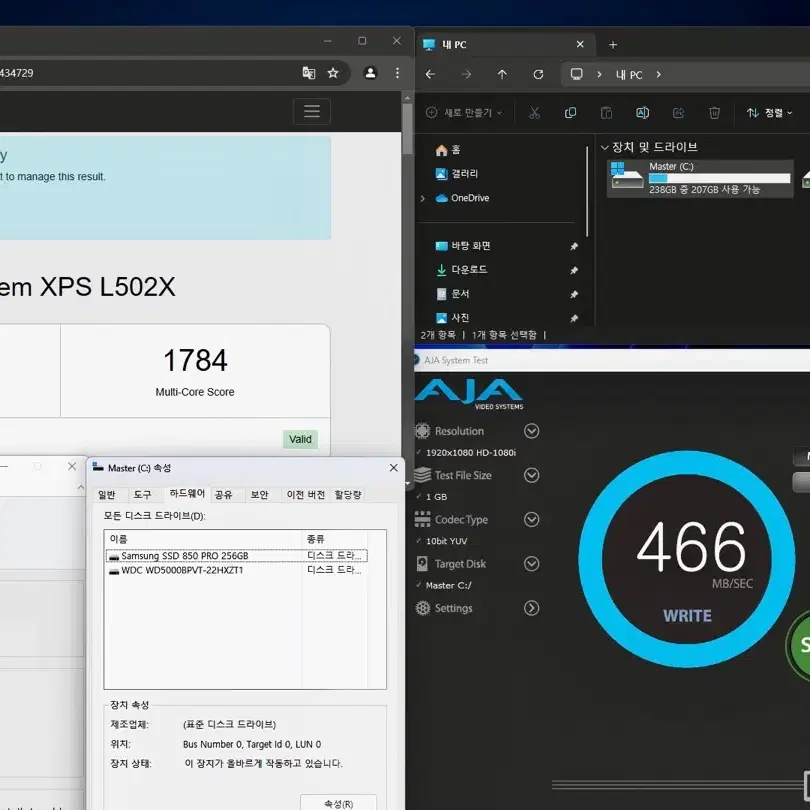Add a new File Explorer tab
The width and height of the screenshot is (810, 810).
pyautogui.click(x=613, y=45)
